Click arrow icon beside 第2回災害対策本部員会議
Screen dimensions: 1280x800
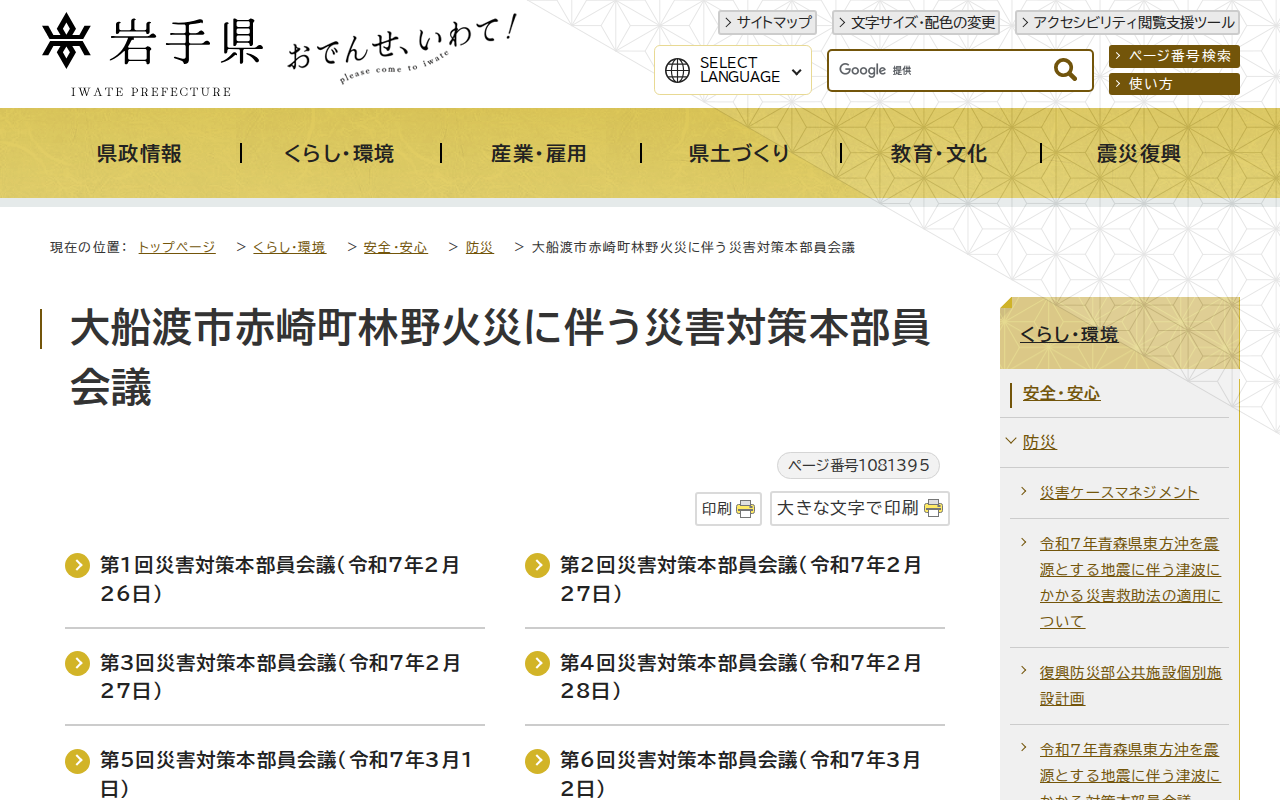point(538,566)
